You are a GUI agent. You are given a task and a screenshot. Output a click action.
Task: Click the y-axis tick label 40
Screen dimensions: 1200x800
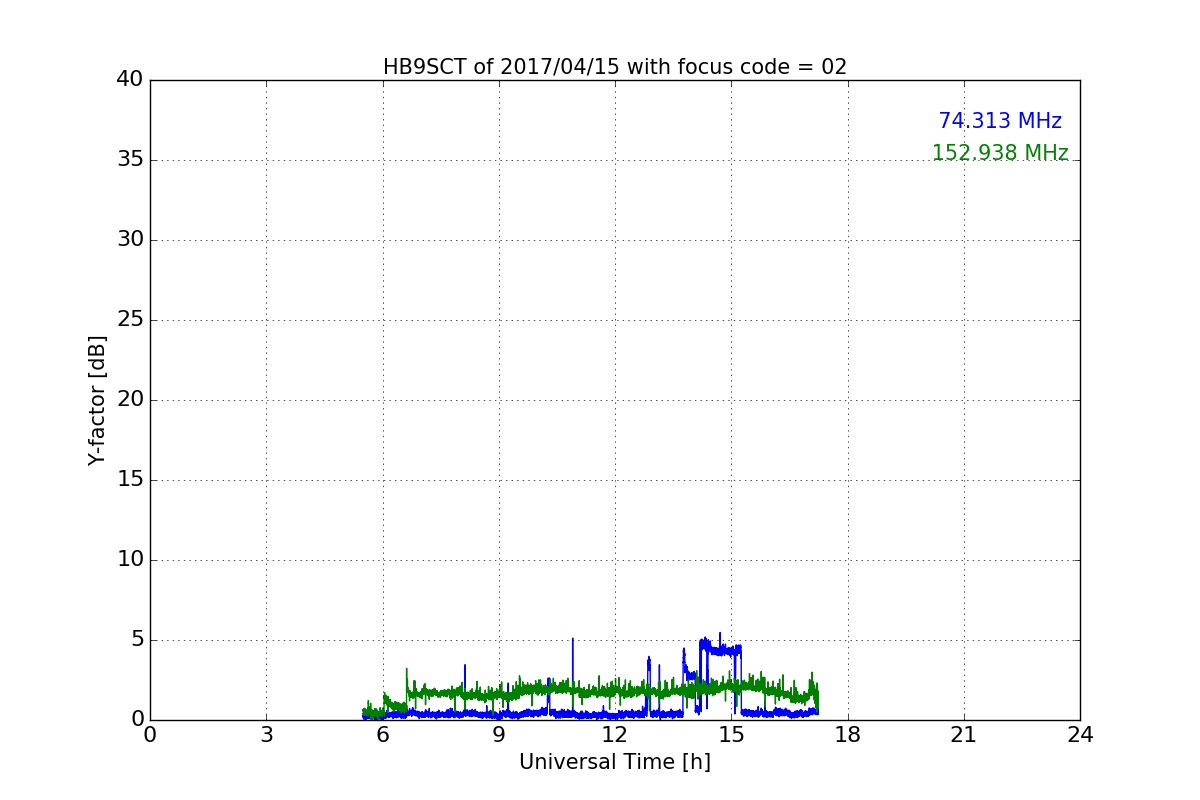[130, 80]
